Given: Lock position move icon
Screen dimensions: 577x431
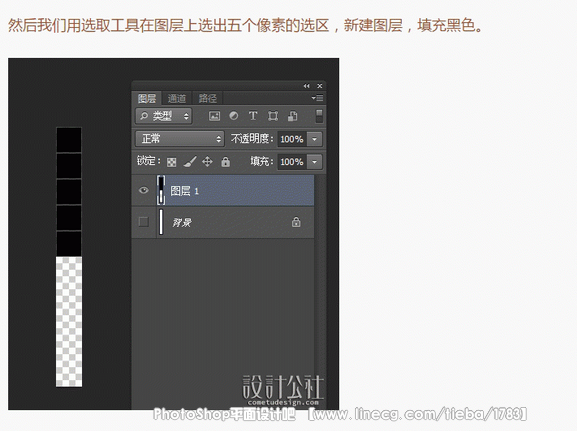Looking at the screenshot, I should click(x=208, y=162).
